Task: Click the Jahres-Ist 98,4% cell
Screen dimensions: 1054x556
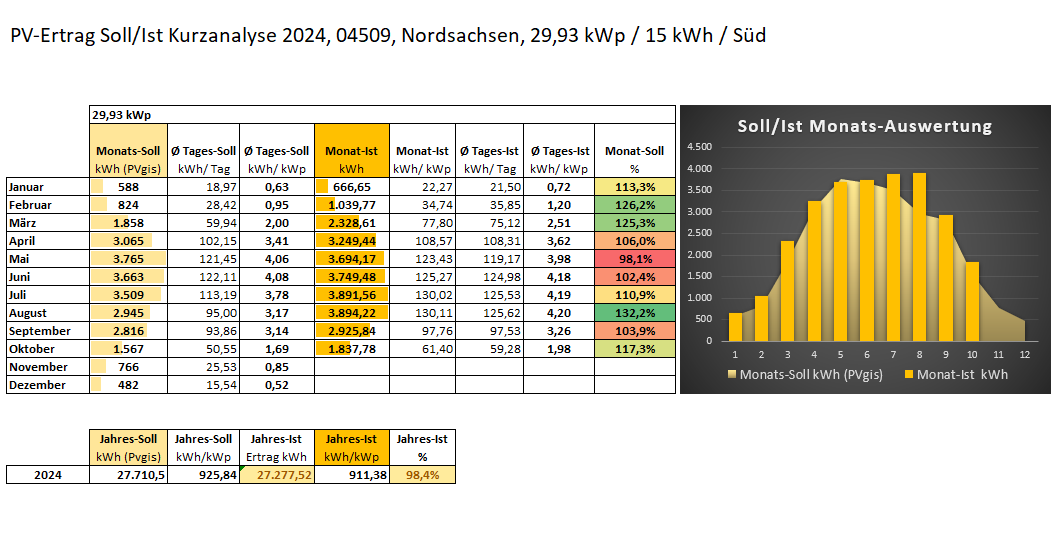Action: pos(422,475)
